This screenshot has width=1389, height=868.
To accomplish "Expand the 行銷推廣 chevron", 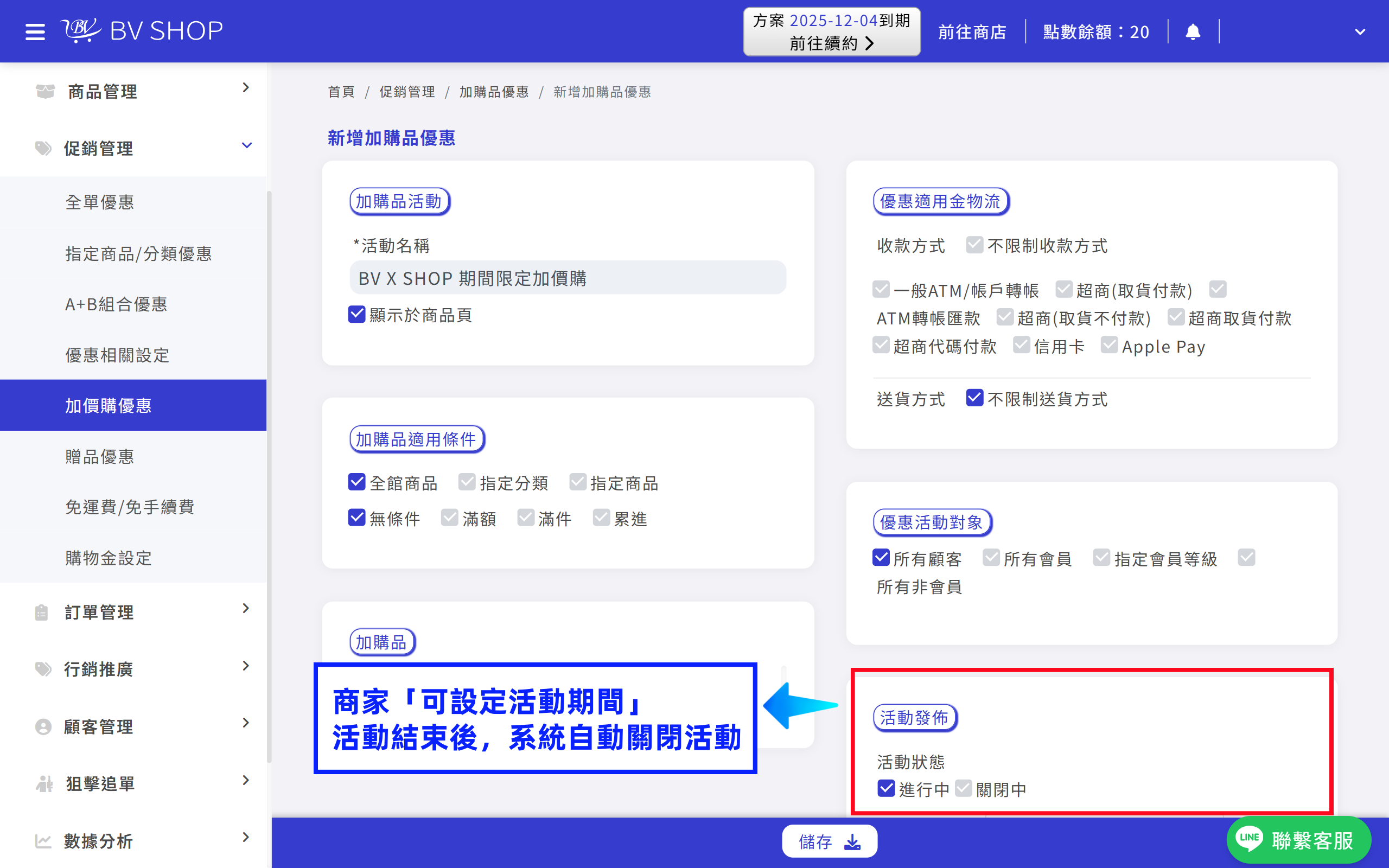I will 246,666.
